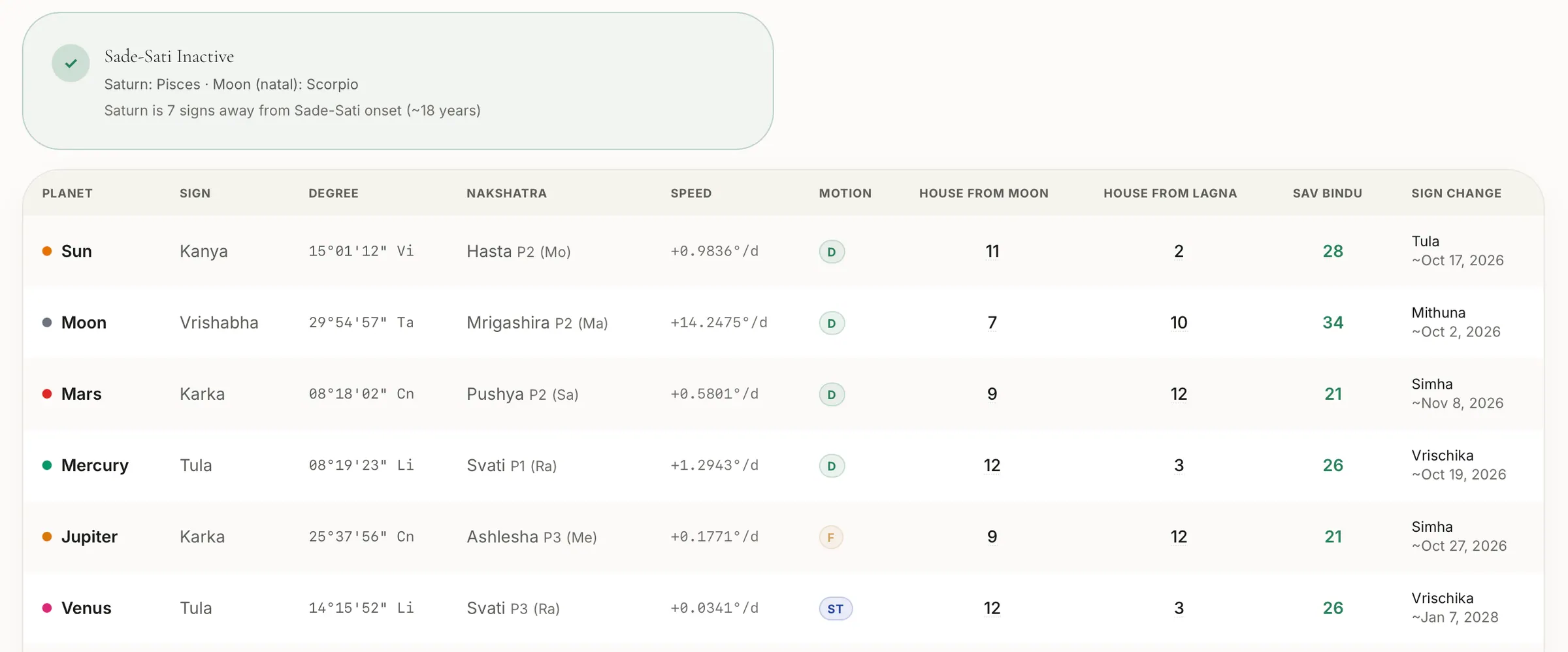Screen dimensions: 1568x652
Task: Click the orange dot beside Sun
Action: coord(47,251)
